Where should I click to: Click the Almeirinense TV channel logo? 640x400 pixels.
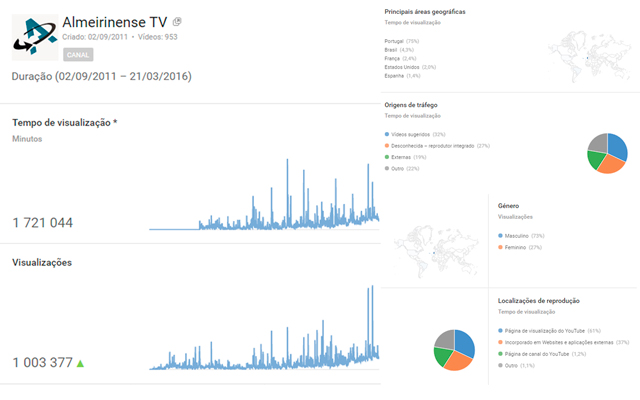pyautogui.click(x=34, y=37)
